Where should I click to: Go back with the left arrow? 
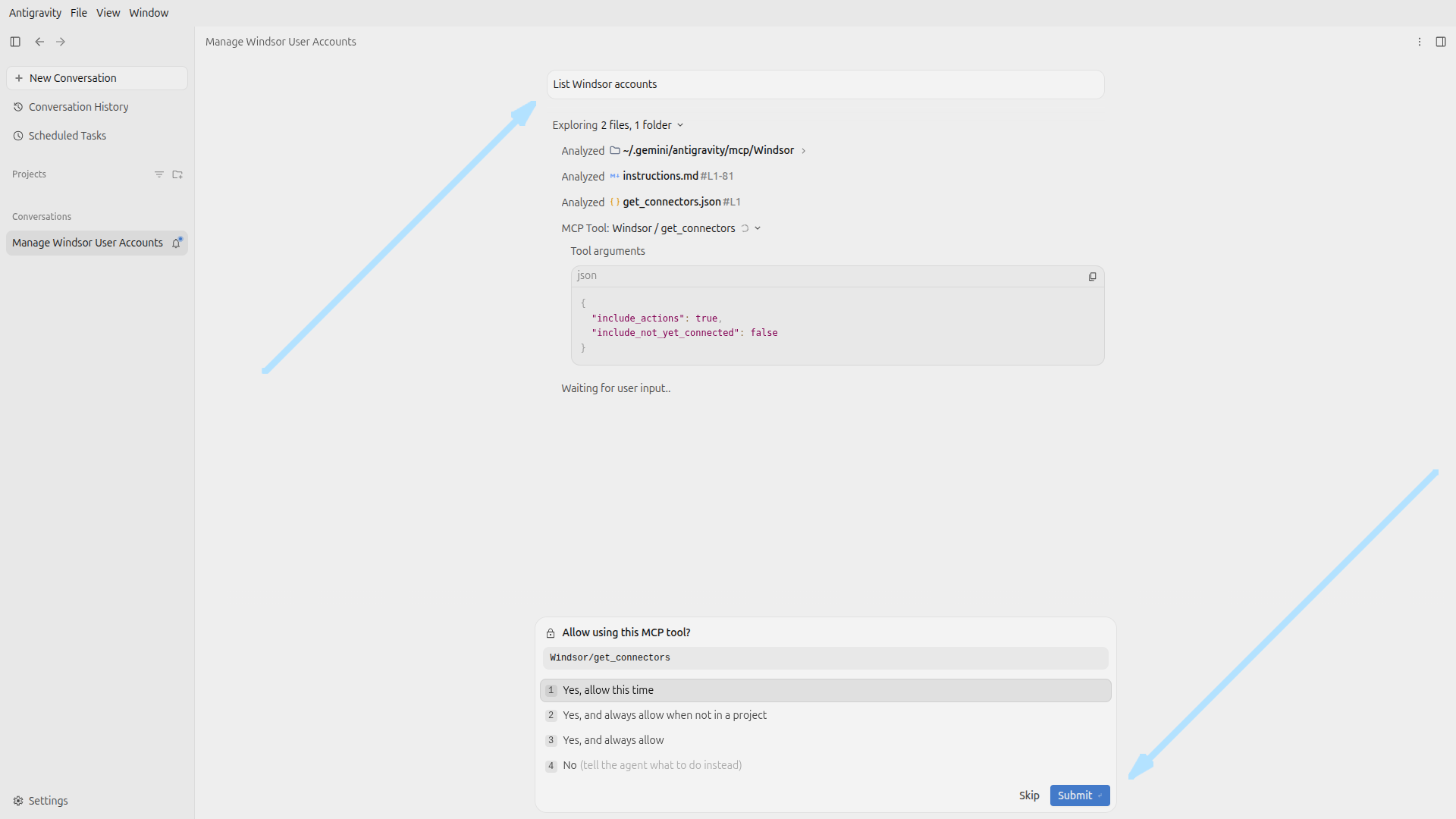coord(39,42)
